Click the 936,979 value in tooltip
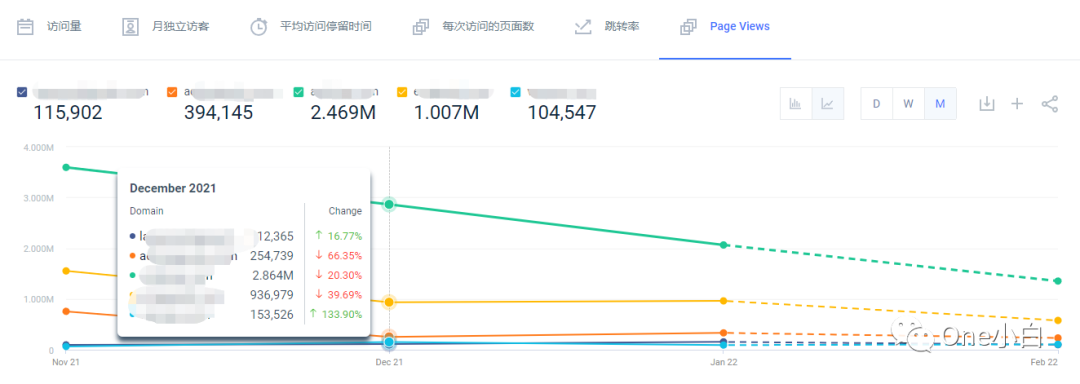This screenshot has height=384, width=1080. coord(272,295)
